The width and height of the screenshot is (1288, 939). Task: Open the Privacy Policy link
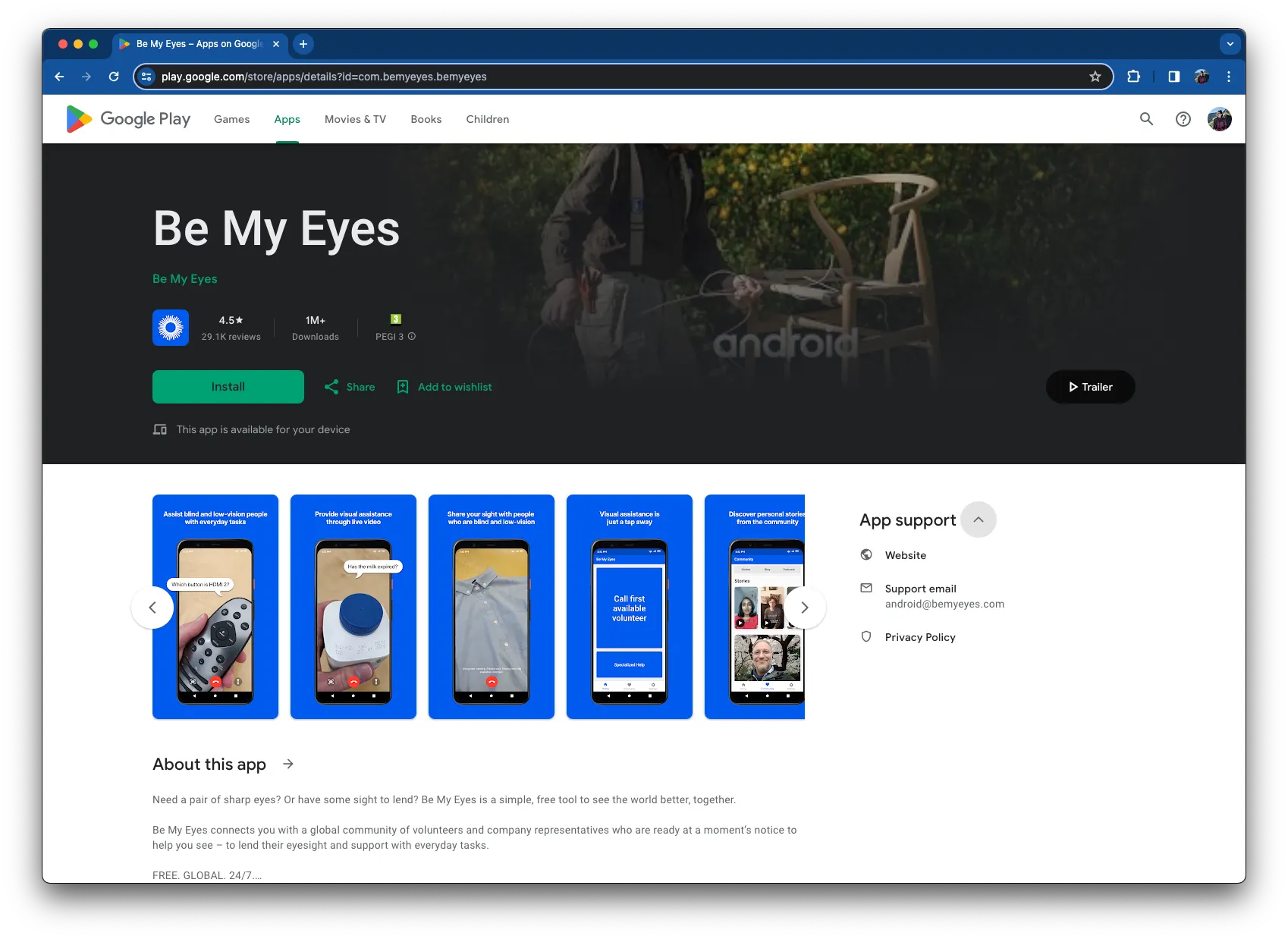[920, 637]
